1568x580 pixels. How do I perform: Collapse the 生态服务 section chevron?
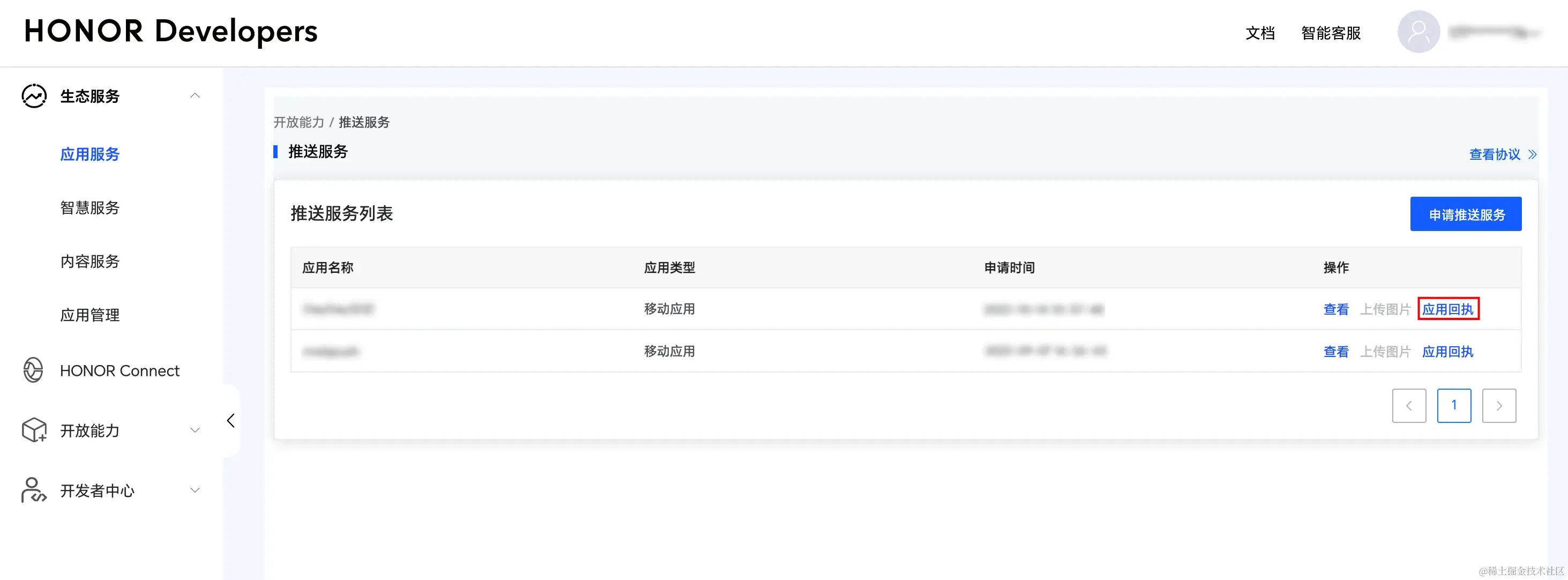pos(195,95)
